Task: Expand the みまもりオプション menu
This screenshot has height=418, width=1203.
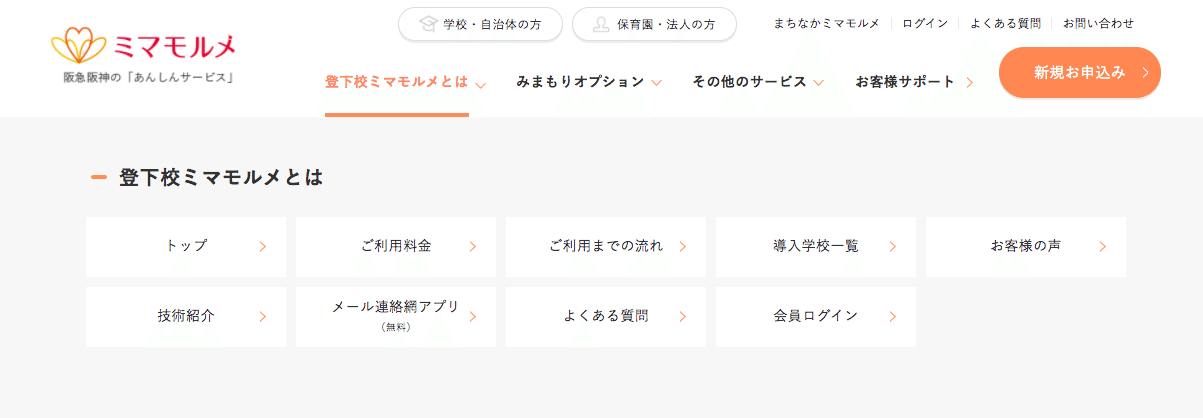Action: click(590, 82)
